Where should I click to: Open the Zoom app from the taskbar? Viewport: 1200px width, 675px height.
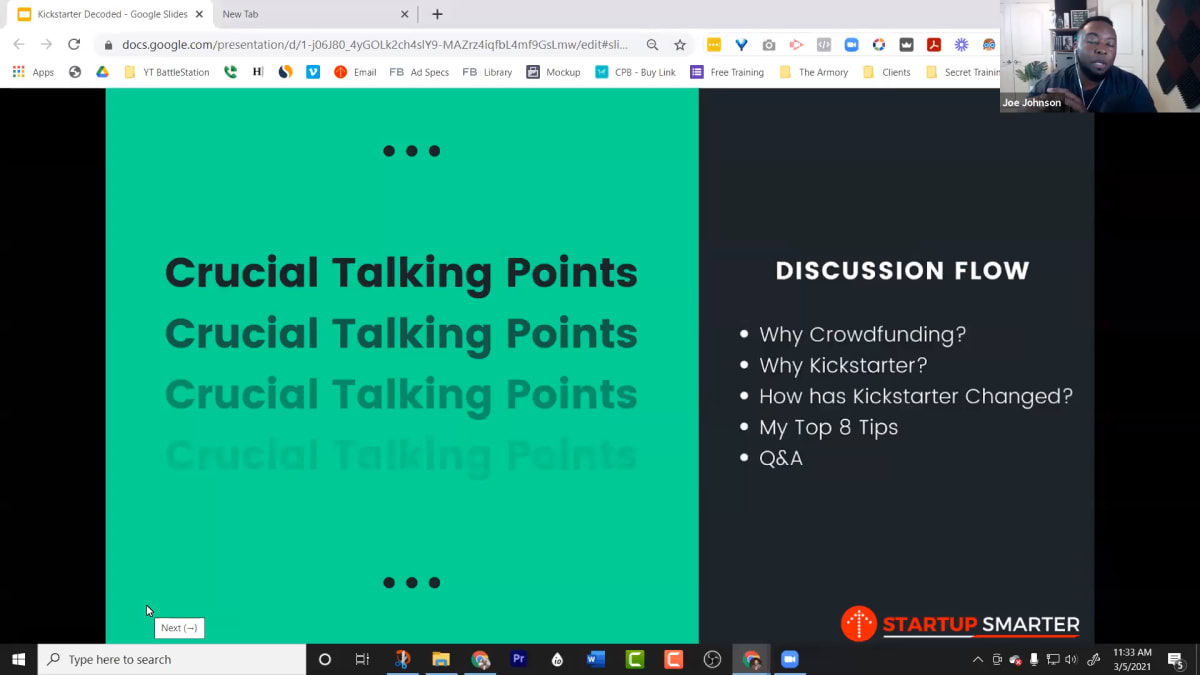coord(789,659)
